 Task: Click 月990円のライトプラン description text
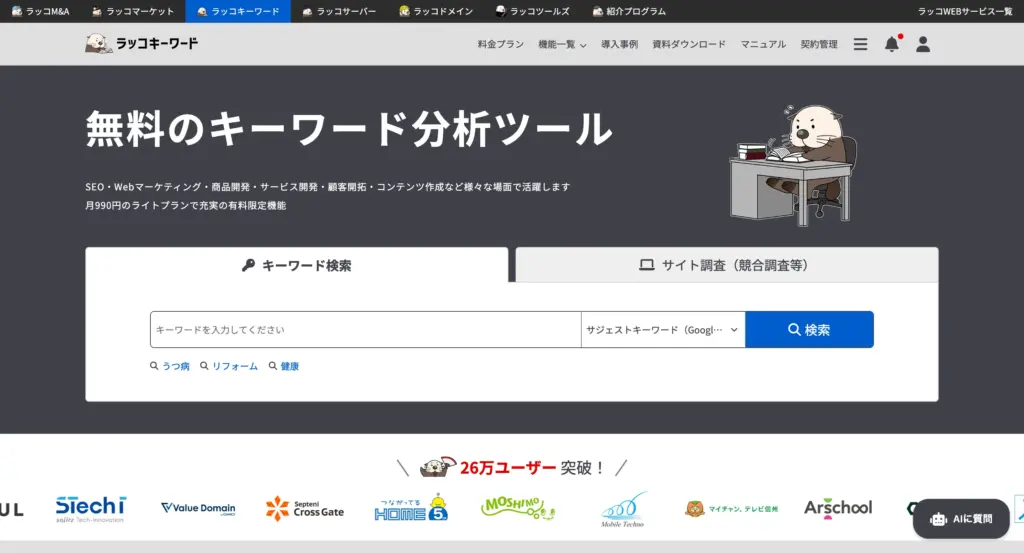pyautogui.click(x=185, y=205)
